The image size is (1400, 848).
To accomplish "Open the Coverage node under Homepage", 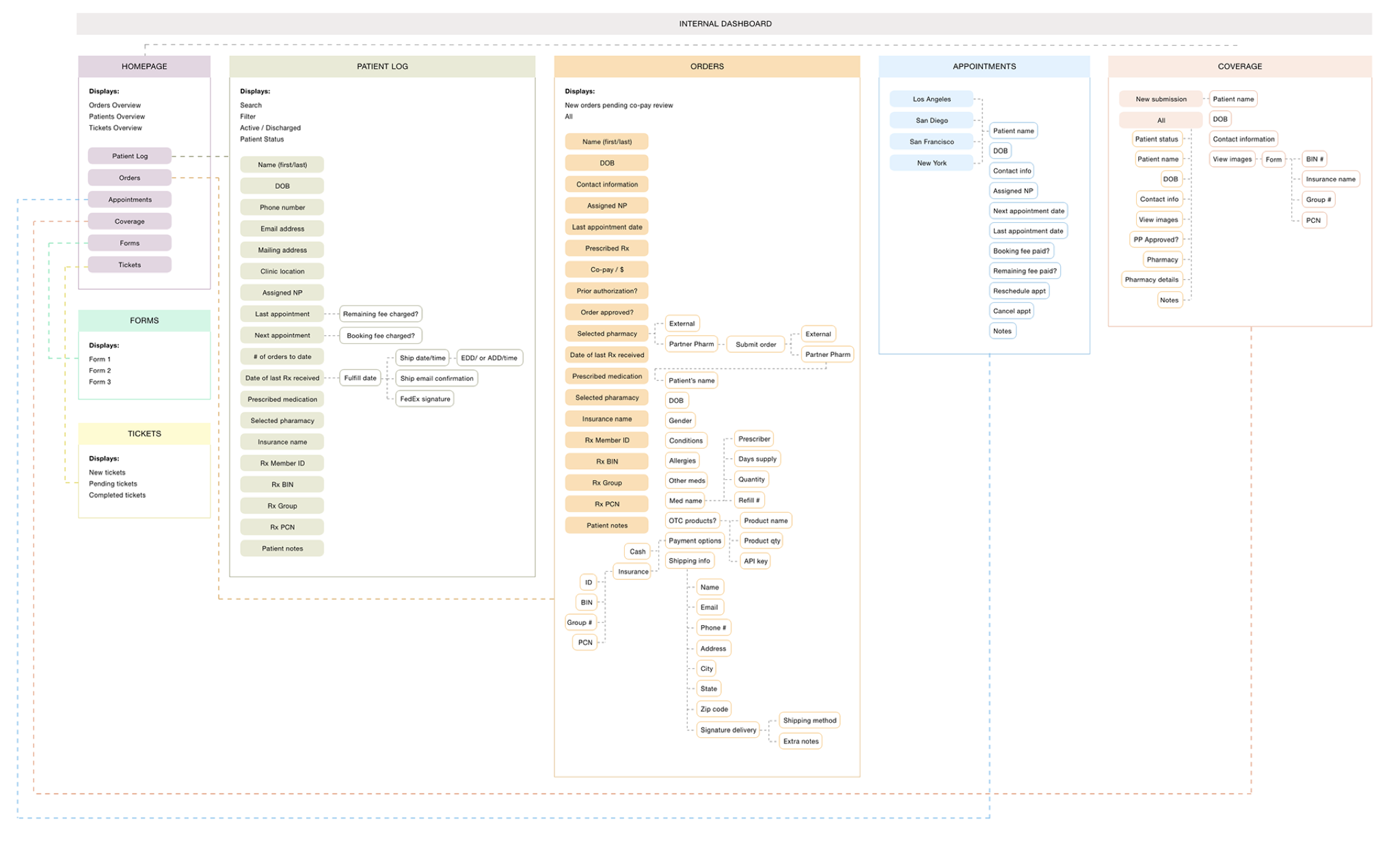I will 129,222.
